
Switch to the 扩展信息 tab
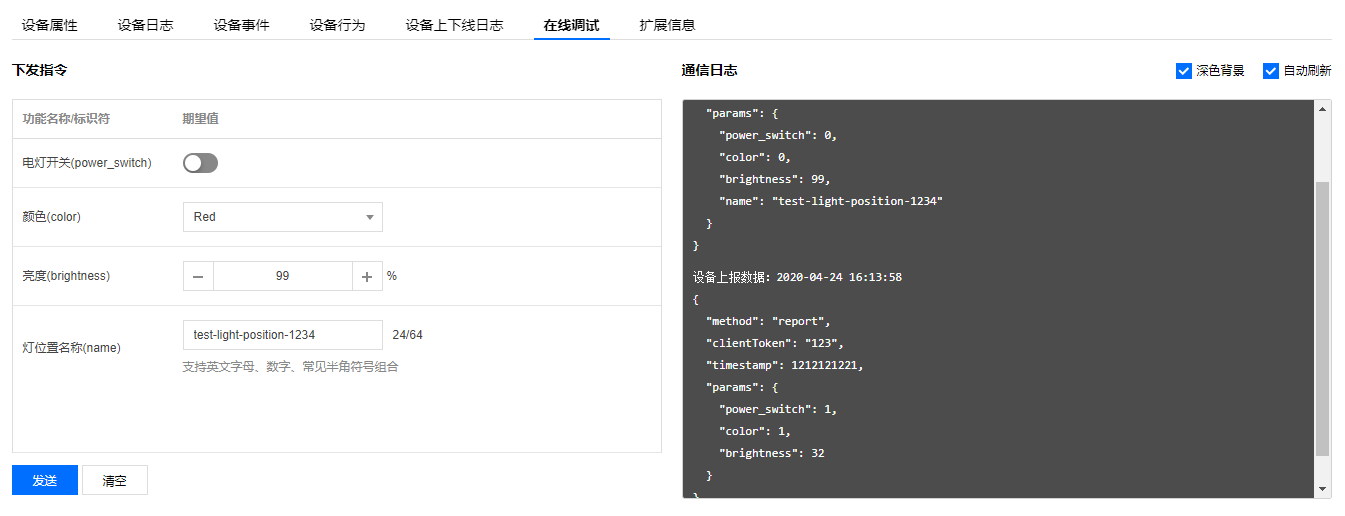point(667,25)
